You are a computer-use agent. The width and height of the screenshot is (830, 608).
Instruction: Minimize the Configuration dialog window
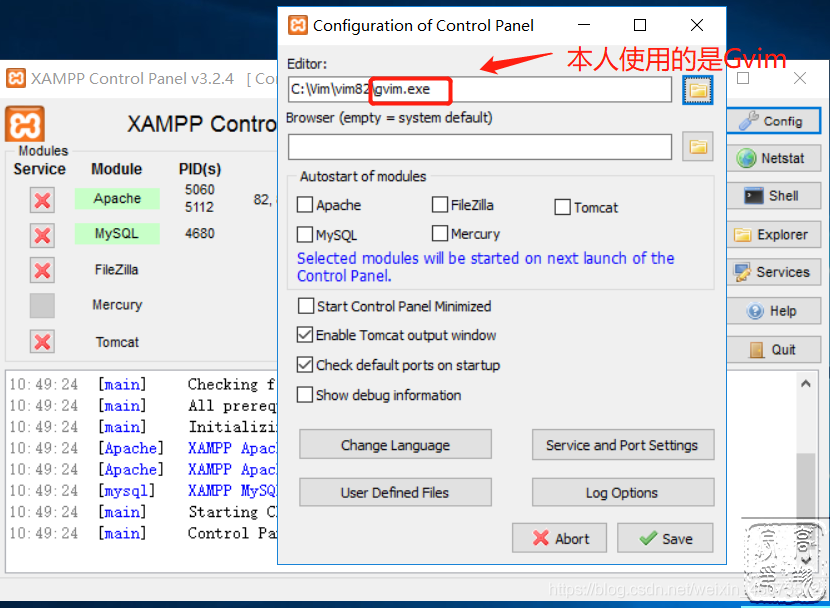point(584,25)
